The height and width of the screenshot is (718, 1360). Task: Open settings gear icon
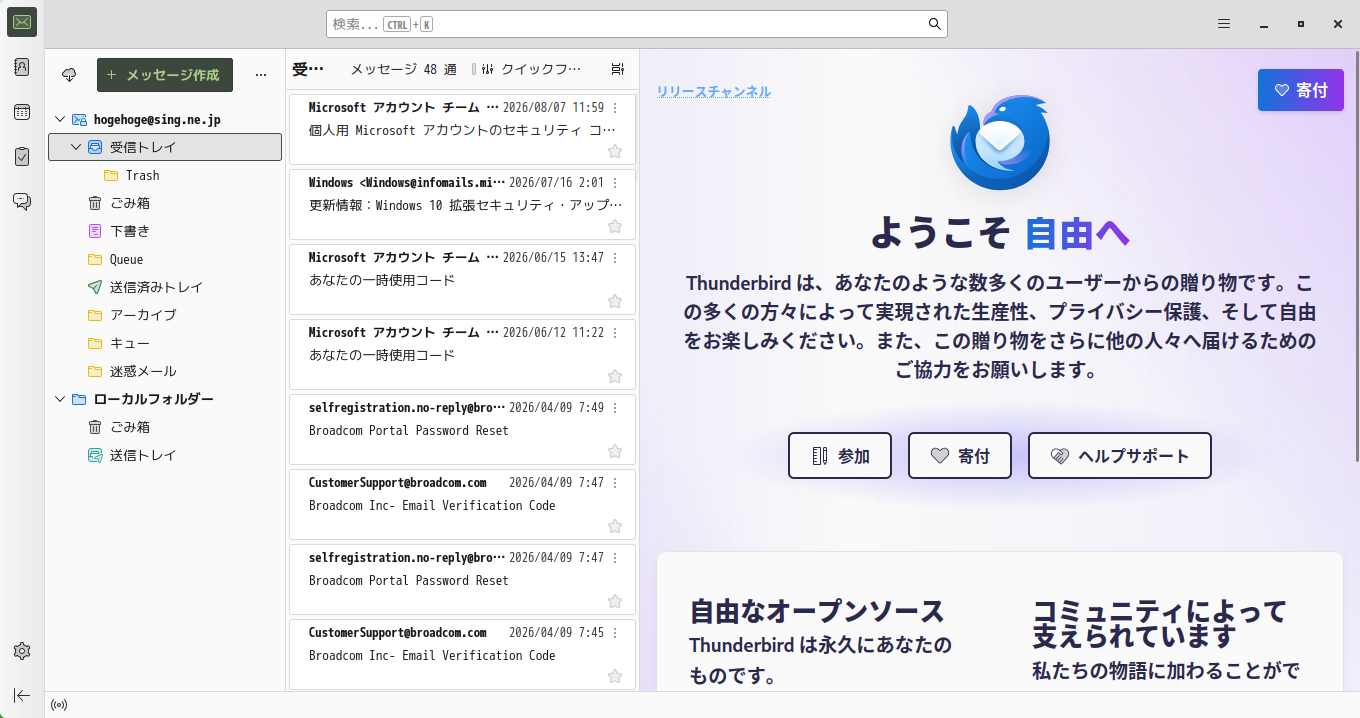tap(22, 651)
